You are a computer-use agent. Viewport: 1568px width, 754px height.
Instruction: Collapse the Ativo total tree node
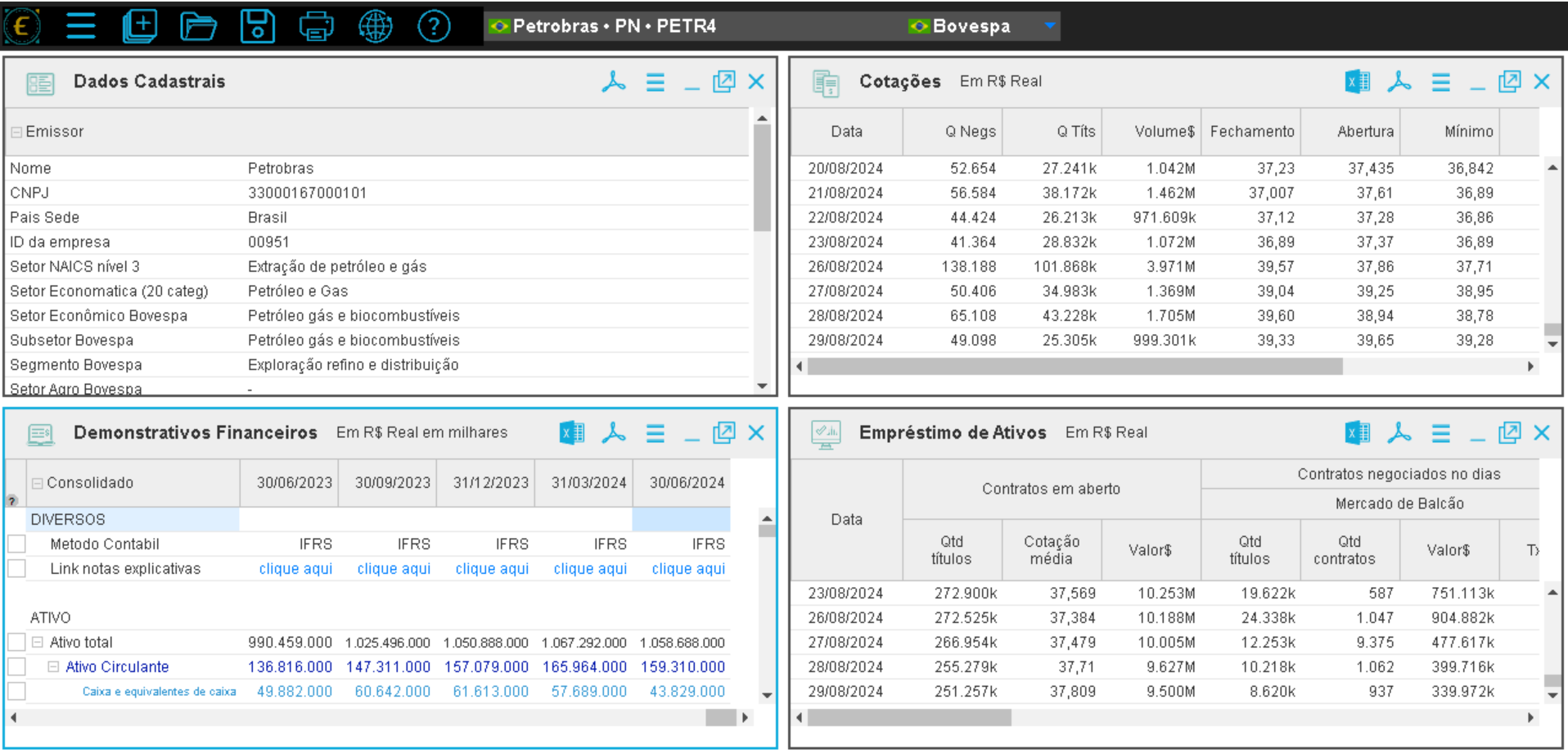coord(38,643)
